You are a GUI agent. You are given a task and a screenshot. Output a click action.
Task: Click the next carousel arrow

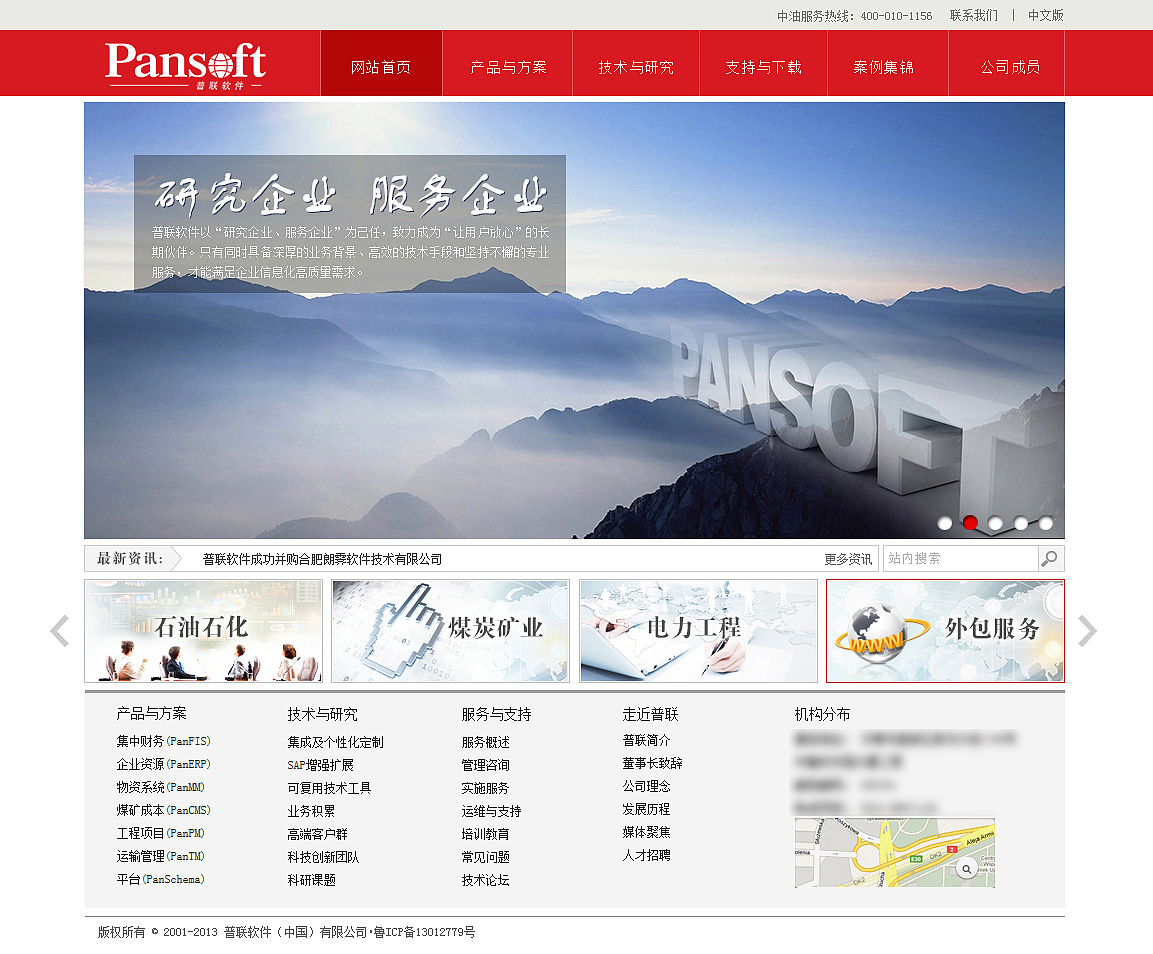click(x=1088, y=630)
